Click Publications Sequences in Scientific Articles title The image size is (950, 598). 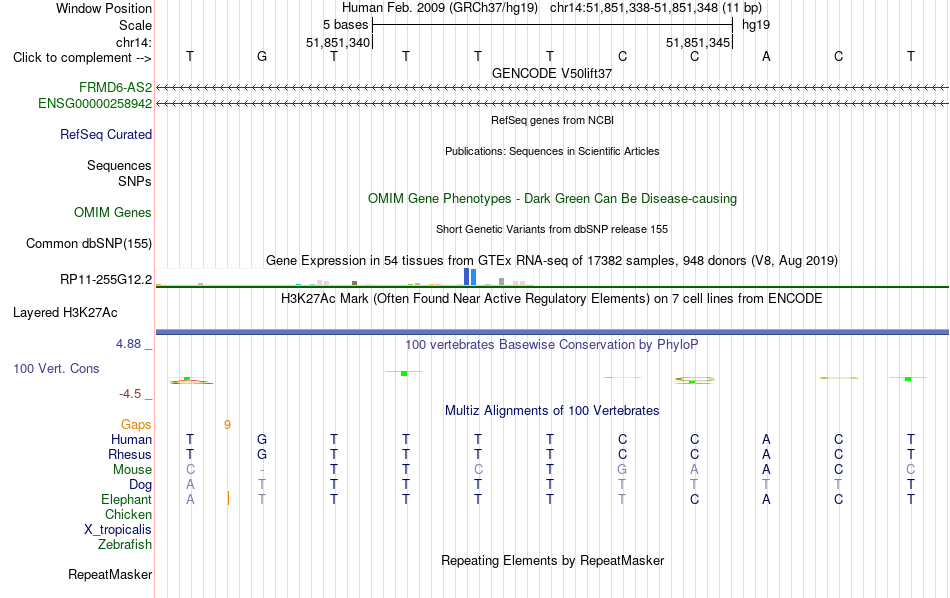coord(552,151)
